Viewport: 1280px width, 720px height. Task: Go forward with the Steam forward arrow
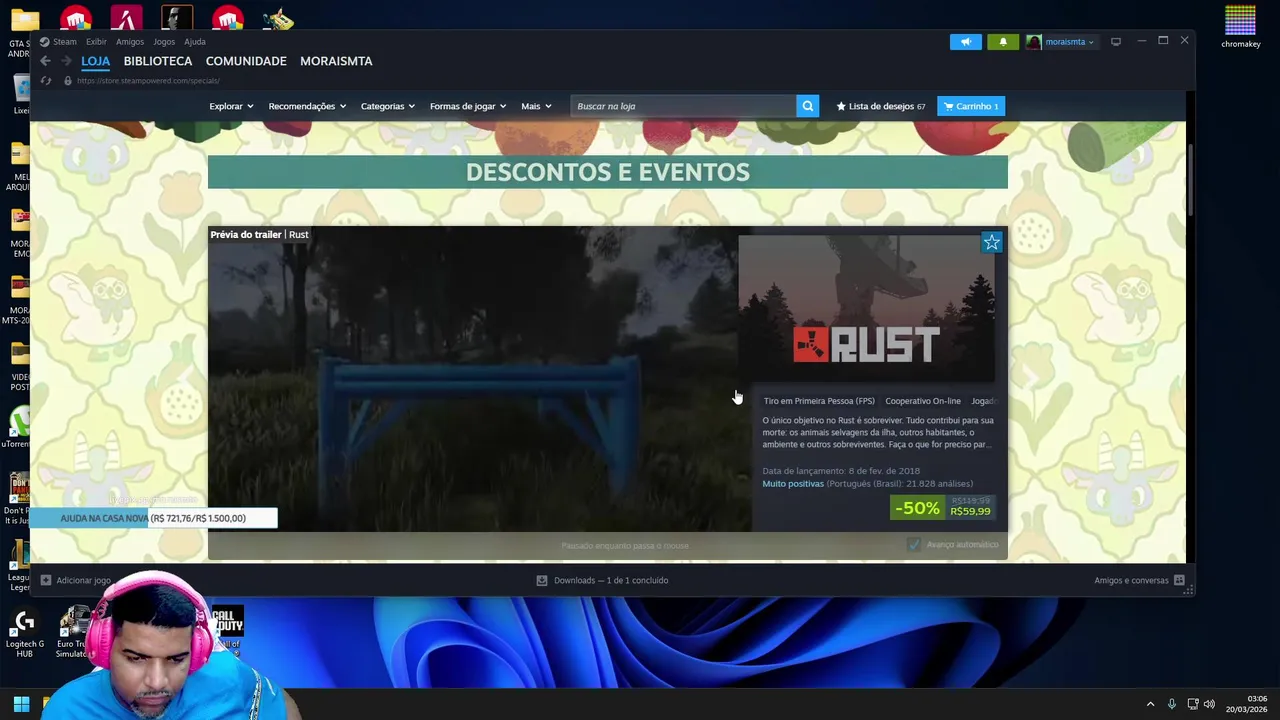click(x=67, y=61)
